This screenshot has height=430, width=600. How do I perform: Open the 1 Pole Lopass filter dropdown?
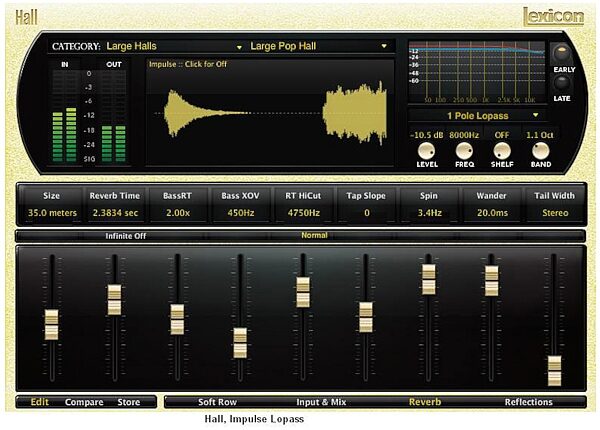pos(477,116)
